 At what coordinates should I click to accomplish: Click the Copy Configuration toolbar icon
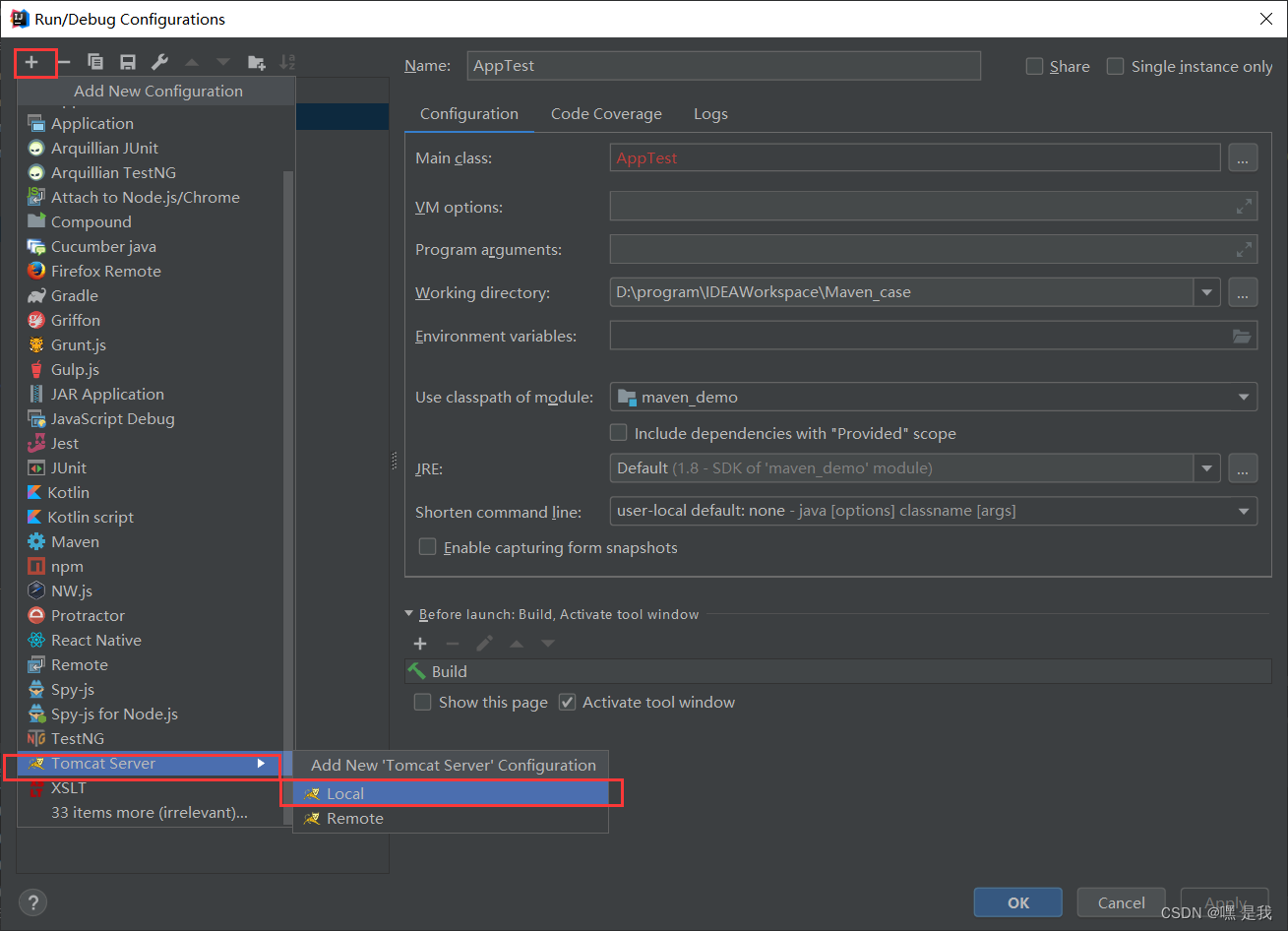pyautogui.click(x=95, y=62)
